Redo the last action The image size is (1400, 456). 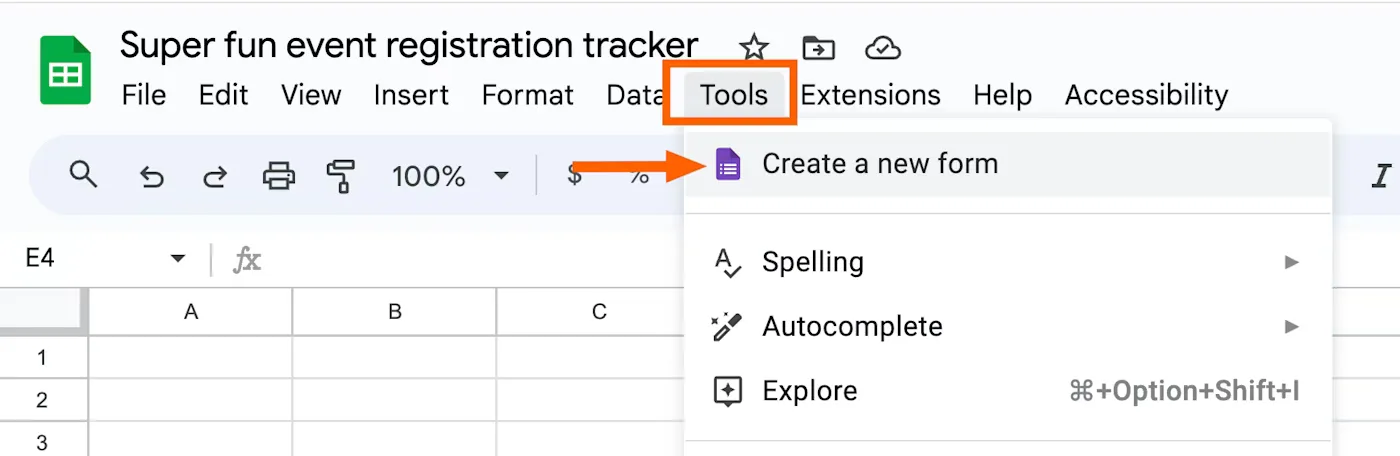(x=214, y=177)
